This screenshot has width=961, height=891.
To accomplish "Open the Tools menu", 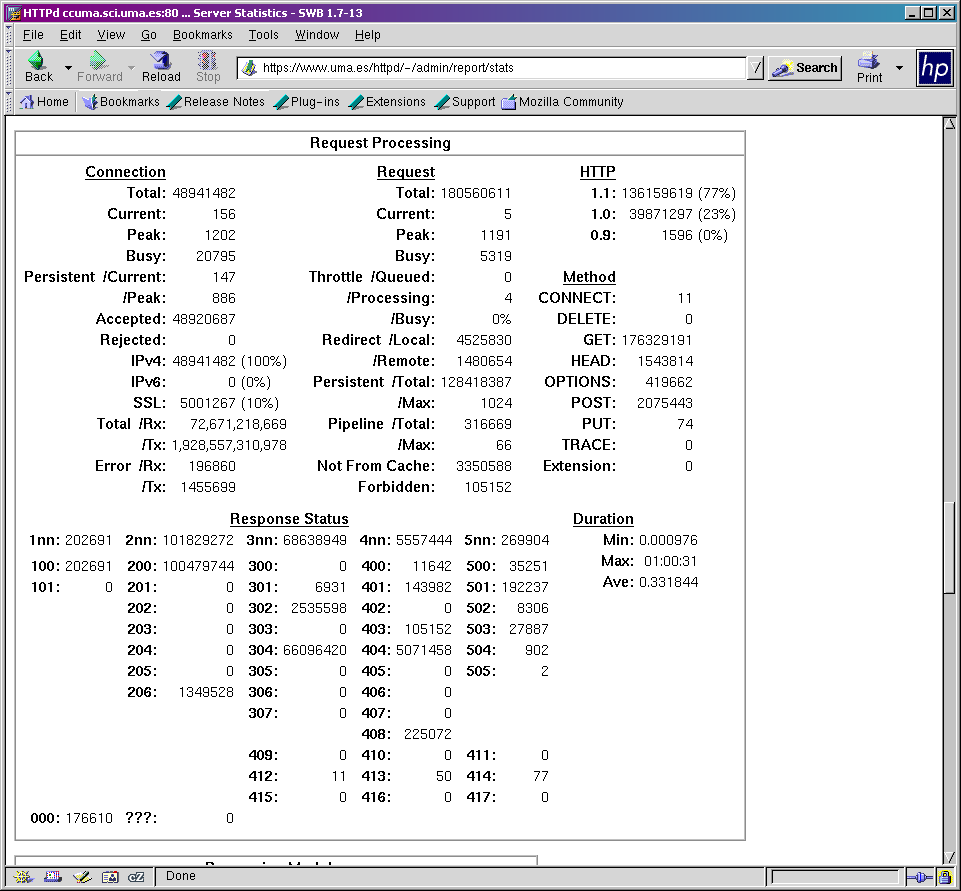I will click(x=264, y=35).
